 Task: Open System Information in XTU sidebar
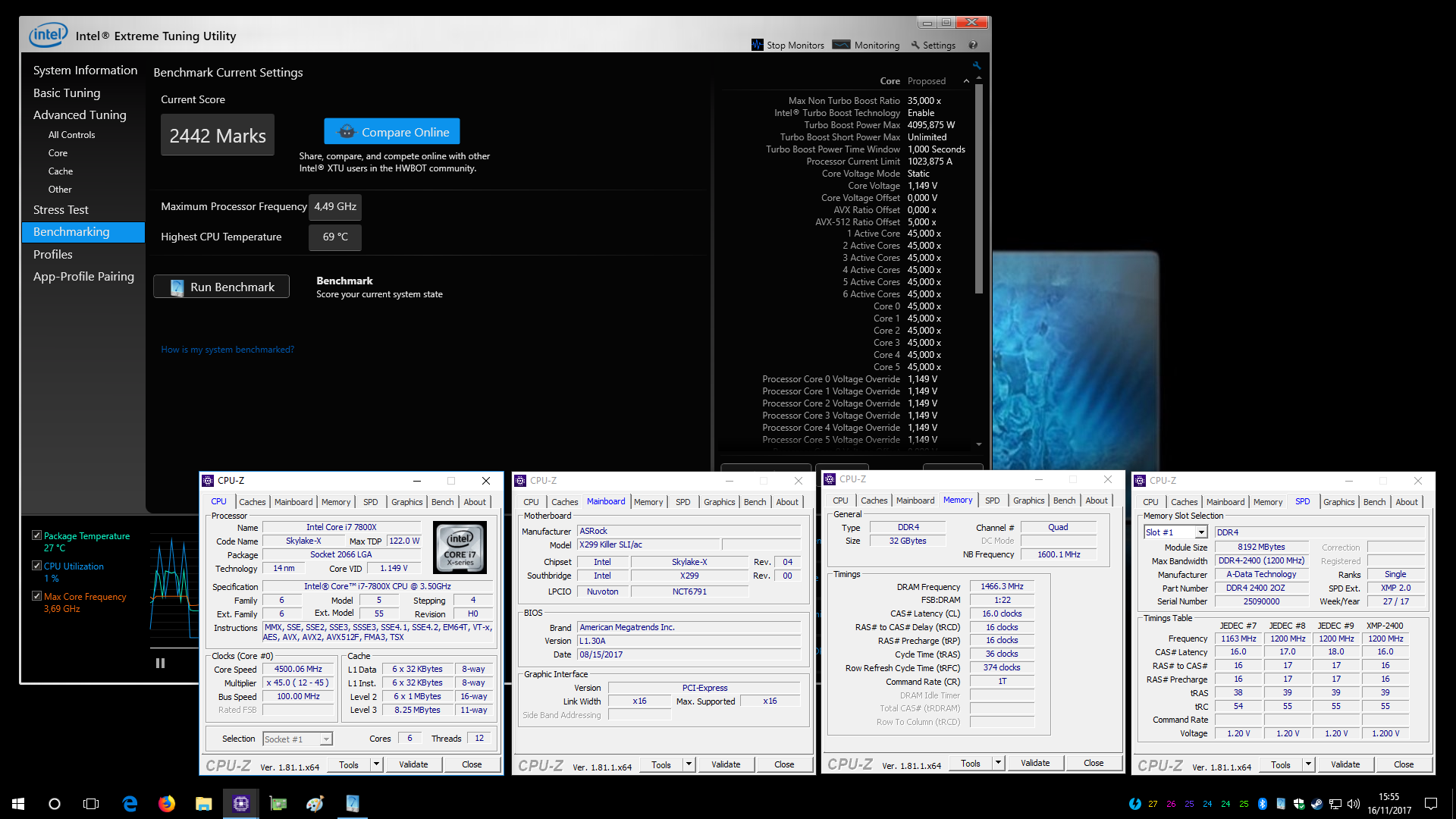pyautogui.click(x=85, y=70)
